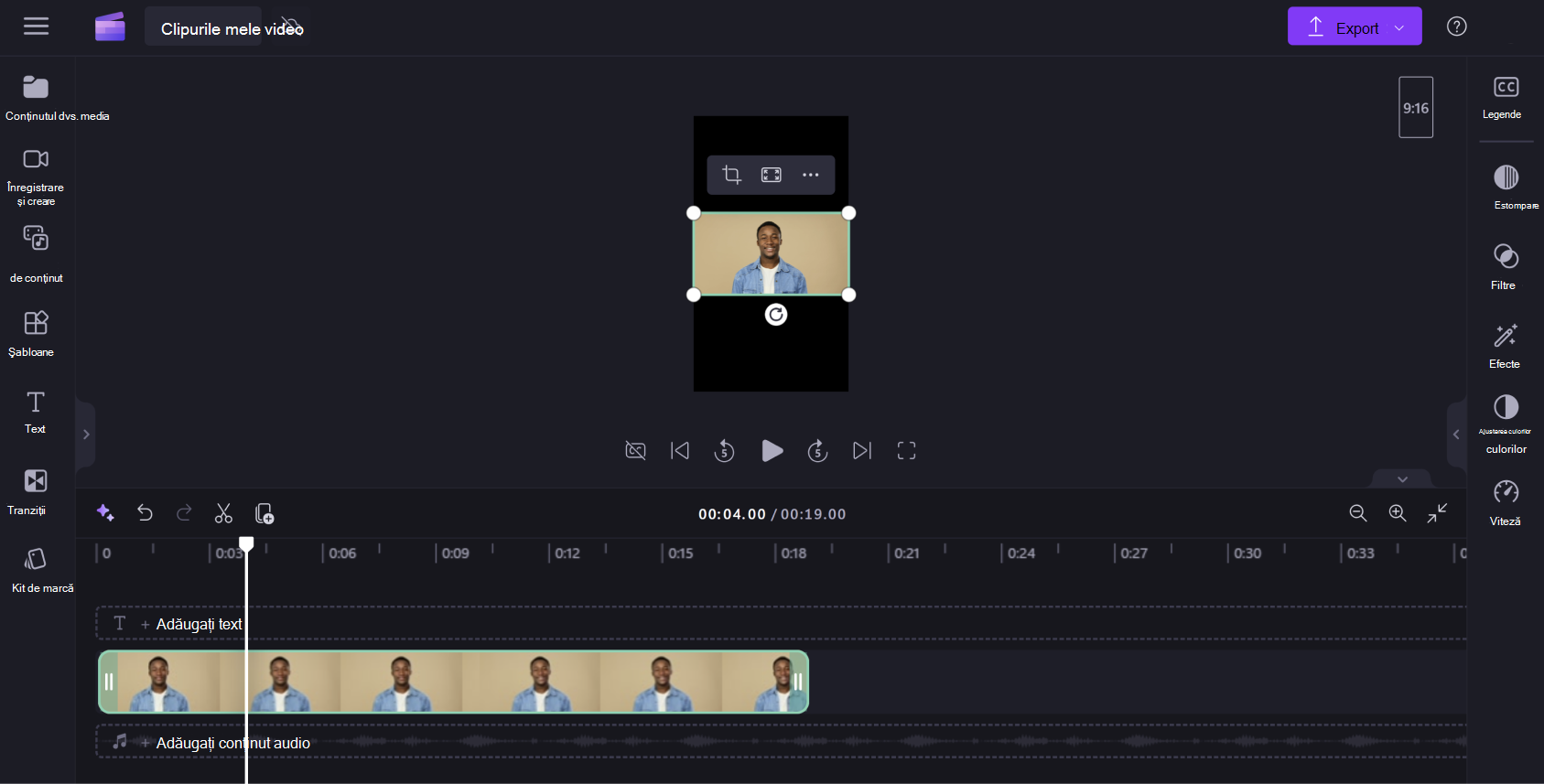Screen dimensions: 1544x784
Task: Change the 9:16 aspect ratio
Action: point(1416,107)
